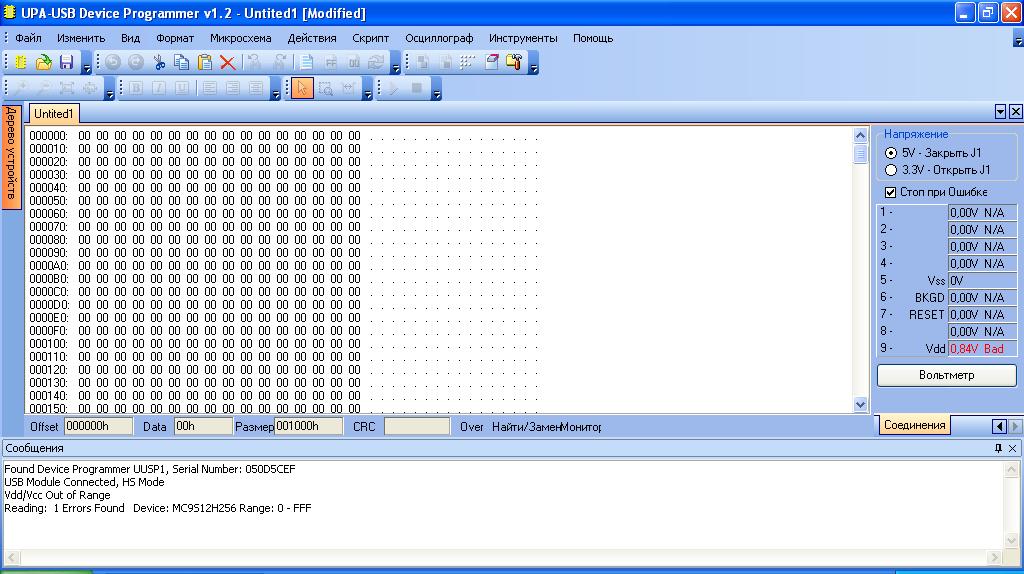This screenshot has height=574, width=1024.
Task: Cut selection with the scissors icon
Action: coord(159,62)
